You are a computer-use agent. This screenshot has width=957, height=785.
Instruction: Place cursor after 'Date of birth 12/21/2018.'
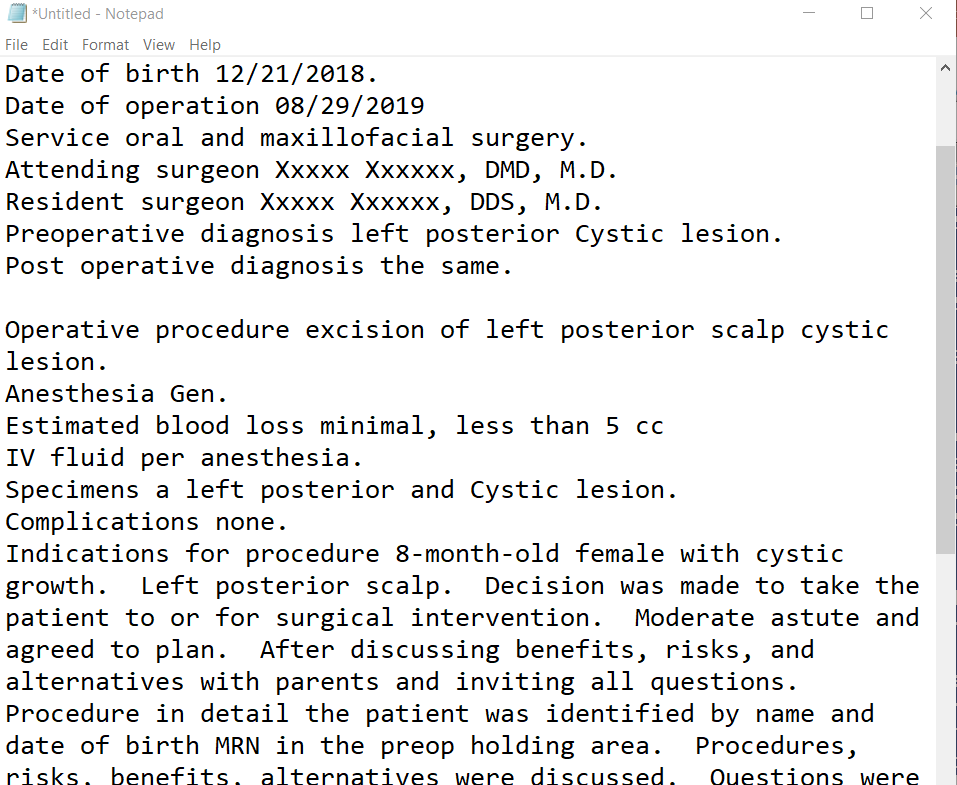pyautogui.click(x=379, y=74)
